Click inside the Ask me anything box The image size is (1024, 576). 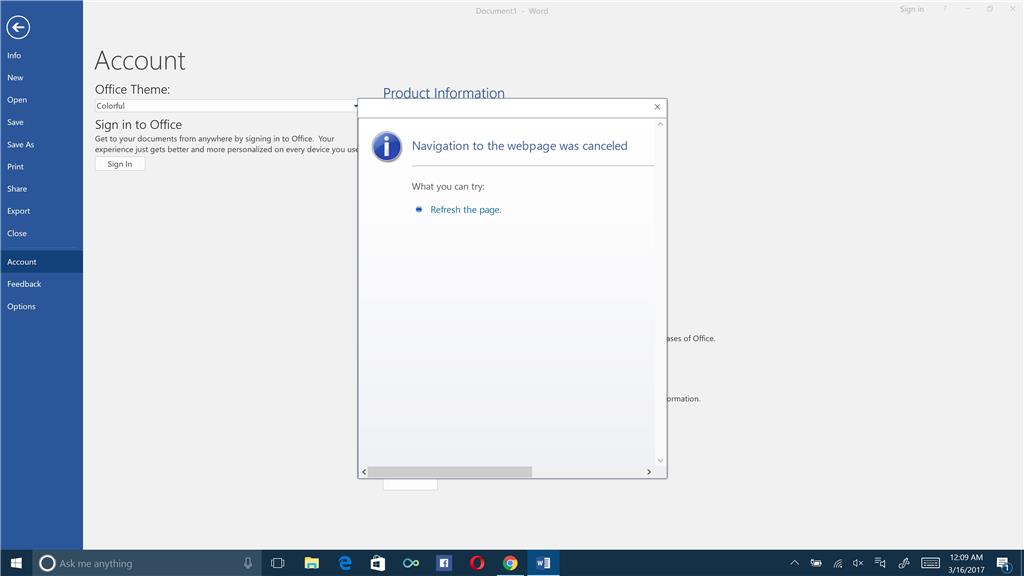click(130, 563)
